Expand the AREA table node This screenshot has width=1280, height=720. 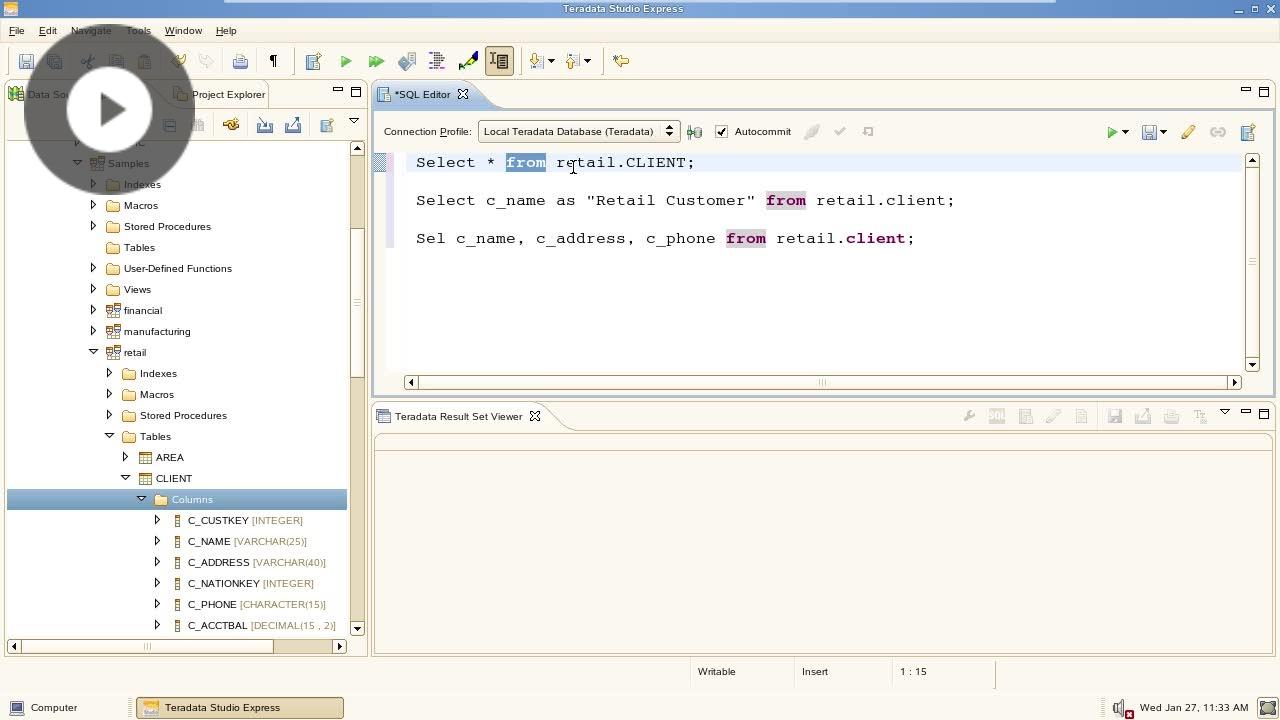125,457
